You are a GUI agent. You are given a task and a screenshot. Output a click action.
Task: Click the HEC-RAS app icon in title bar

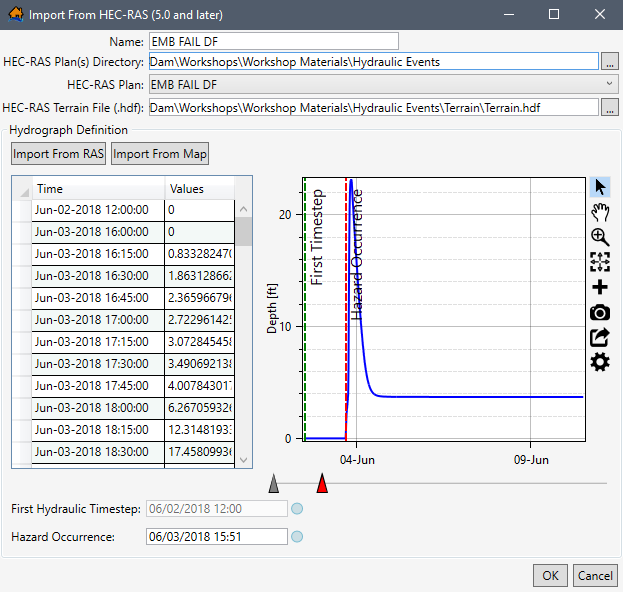[15, 14]
